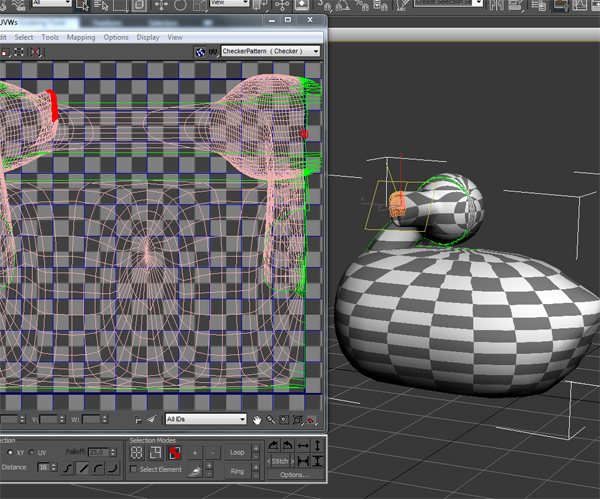Click the Options... button
The height and width of the screenshot is (499, 600).
(295, 475)
